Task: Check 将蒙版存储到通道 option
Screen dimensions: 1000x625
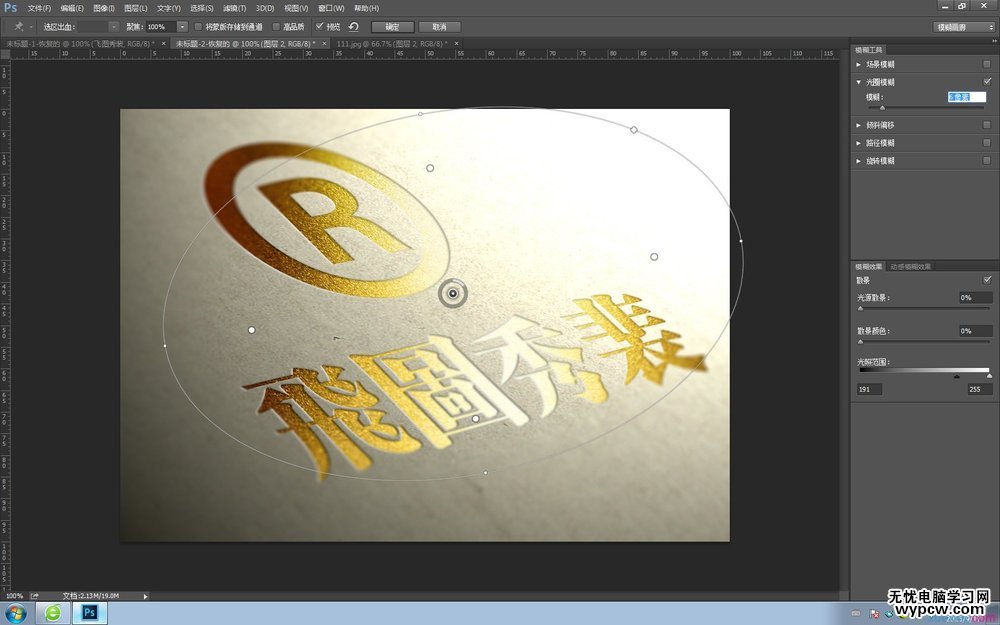Action: click(x=196, y=26)
